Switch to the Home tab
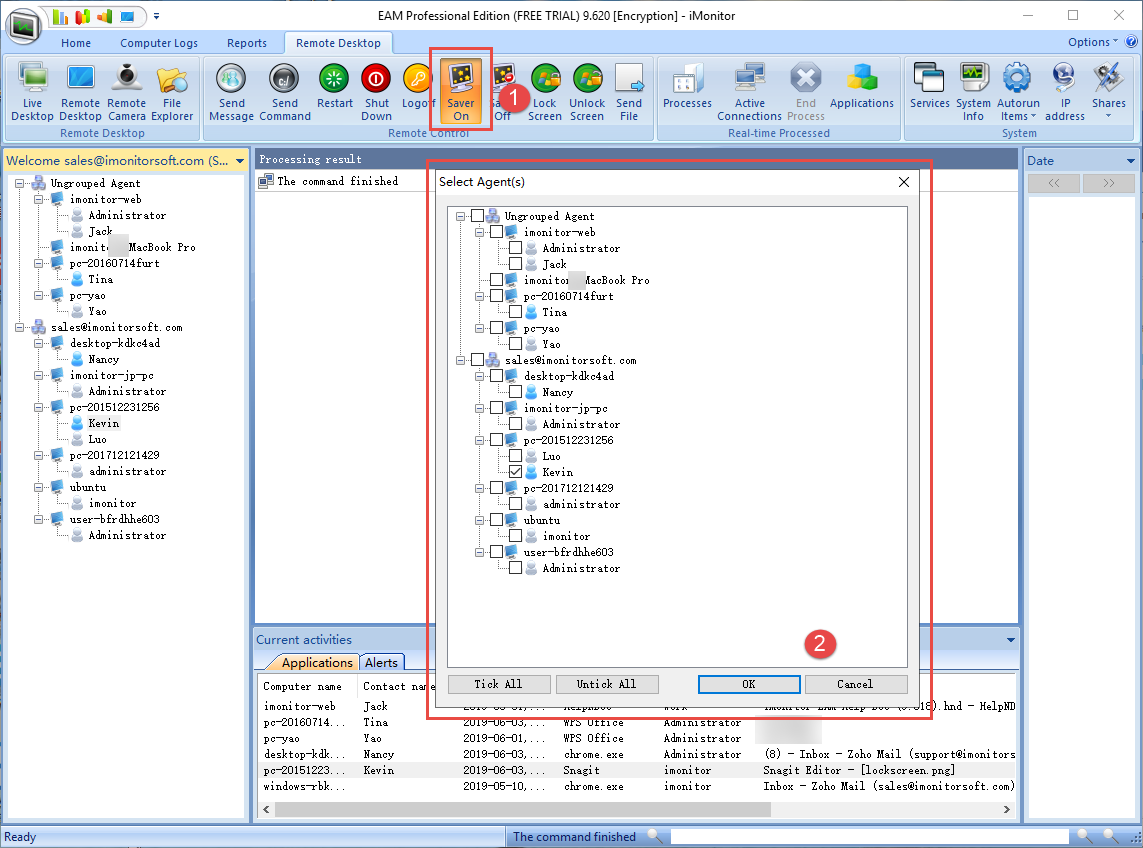This screenshot has height=848, width=1143. 76,43
